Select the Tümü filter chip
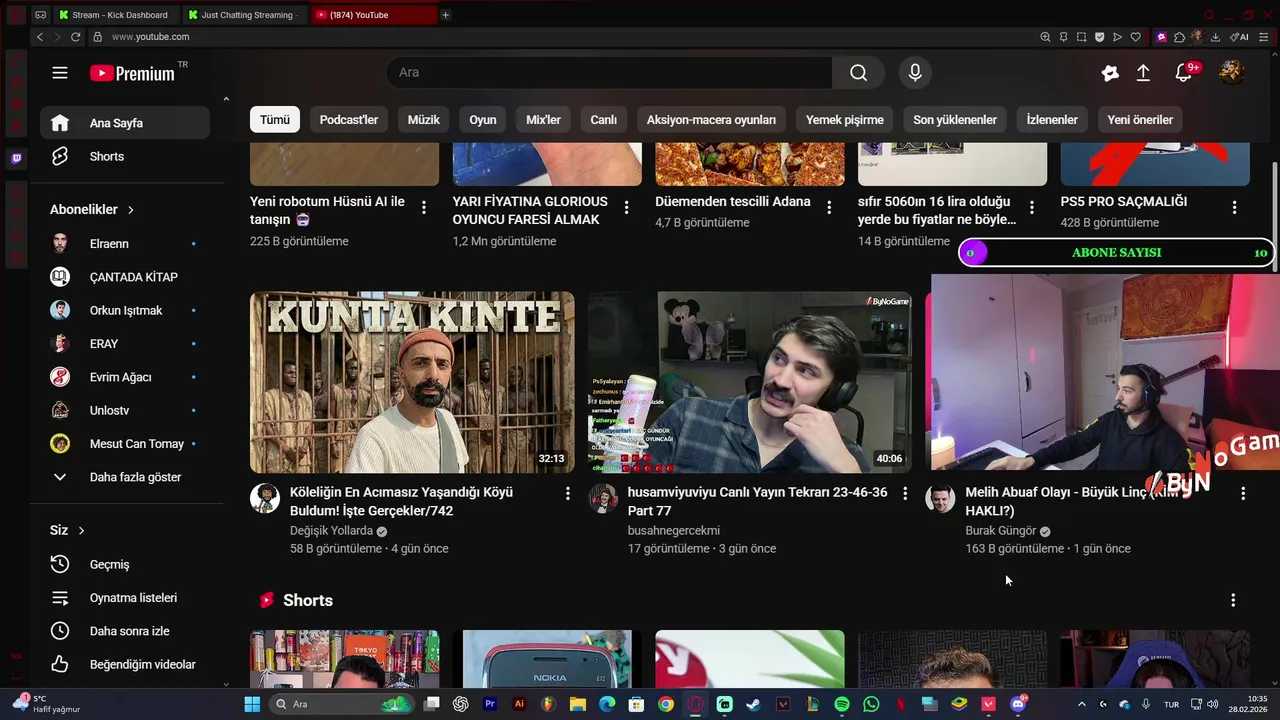Viewport: 1280px width, 720px height. (x=275, y=120)
